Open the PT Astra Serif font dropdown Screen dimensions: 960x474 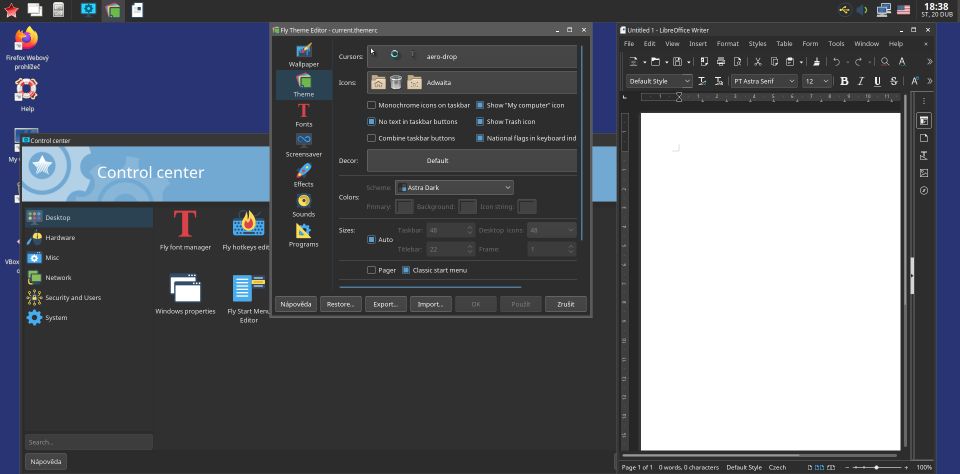tap(764, 81)
